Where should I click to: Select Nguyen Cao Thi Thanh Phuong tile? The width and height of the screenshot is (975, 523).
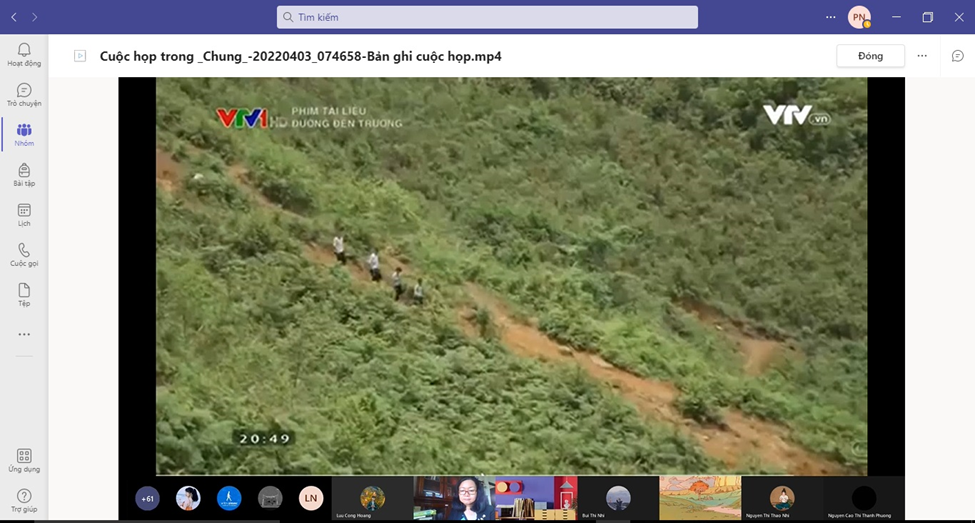coord(864,498)
